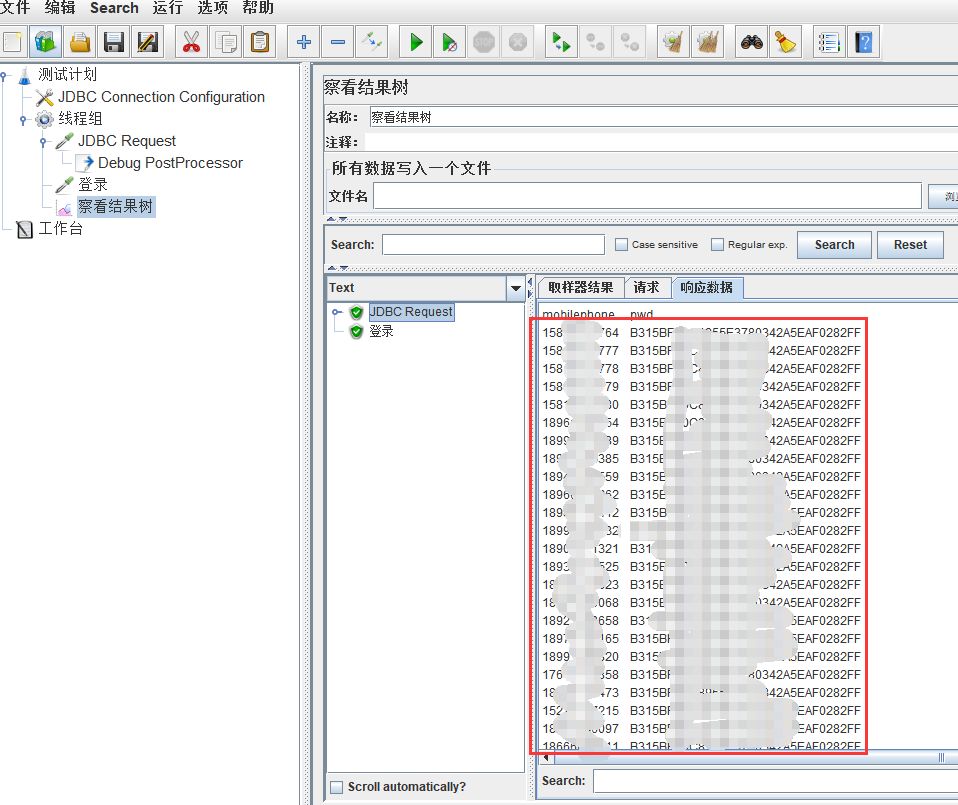Open the Function helper list icon
The height and width of the screenshot is (805, 958).
click(829, 42)
